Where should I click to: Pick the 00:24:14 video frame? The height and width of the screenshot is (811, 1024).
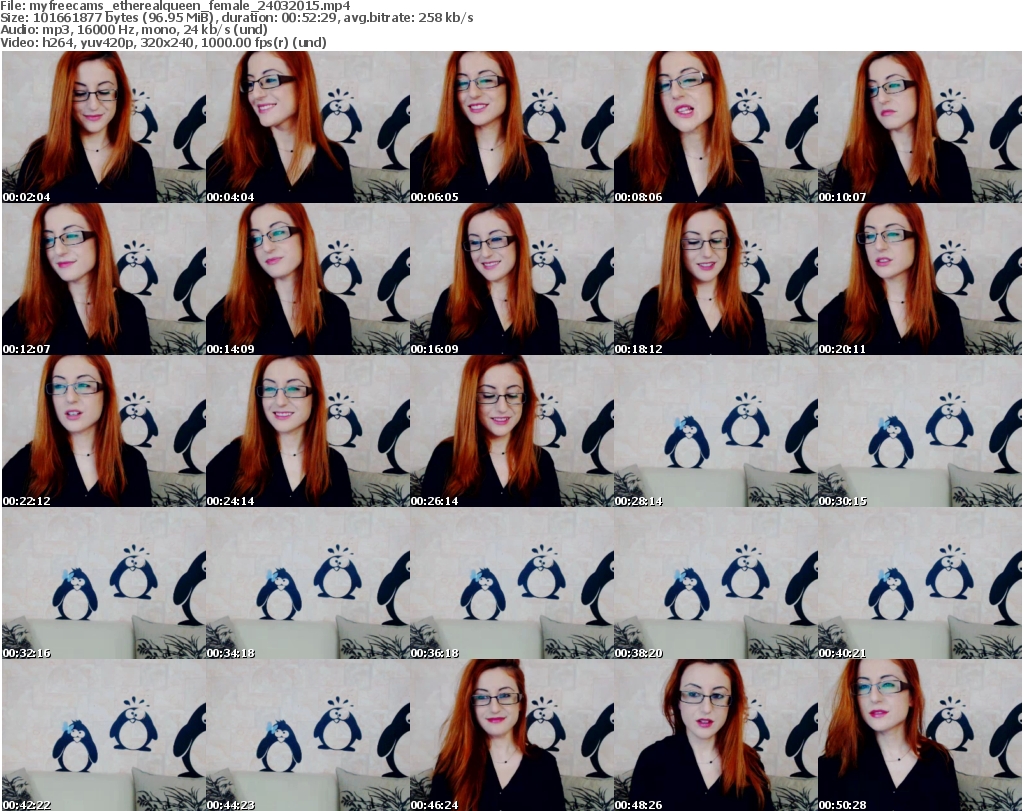pyautogui.click(x=308, y=432)
